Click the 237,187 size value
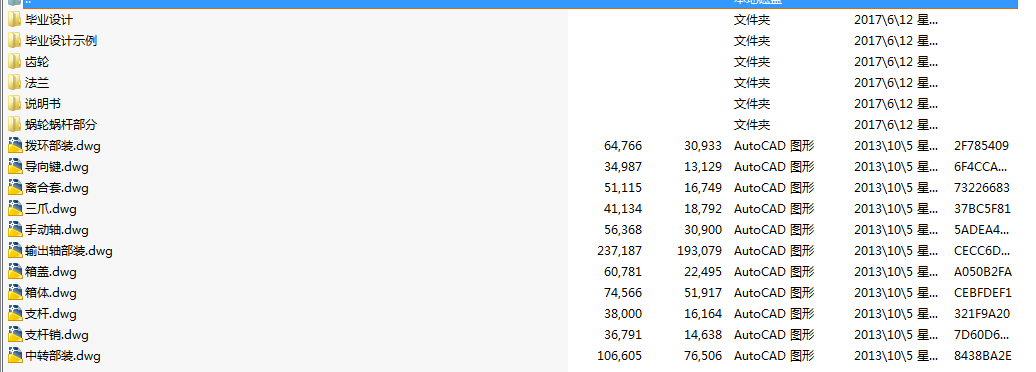This screenshot has height=372, width=1036. 618,251
